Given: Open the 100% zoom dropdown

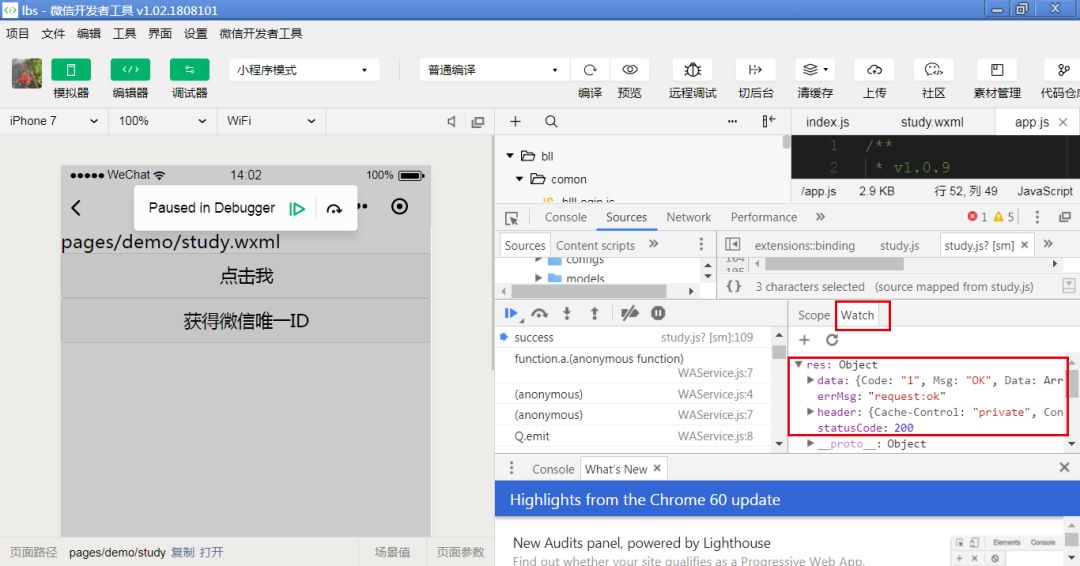Looking at the screenshot, I should (x=162, y=120).
